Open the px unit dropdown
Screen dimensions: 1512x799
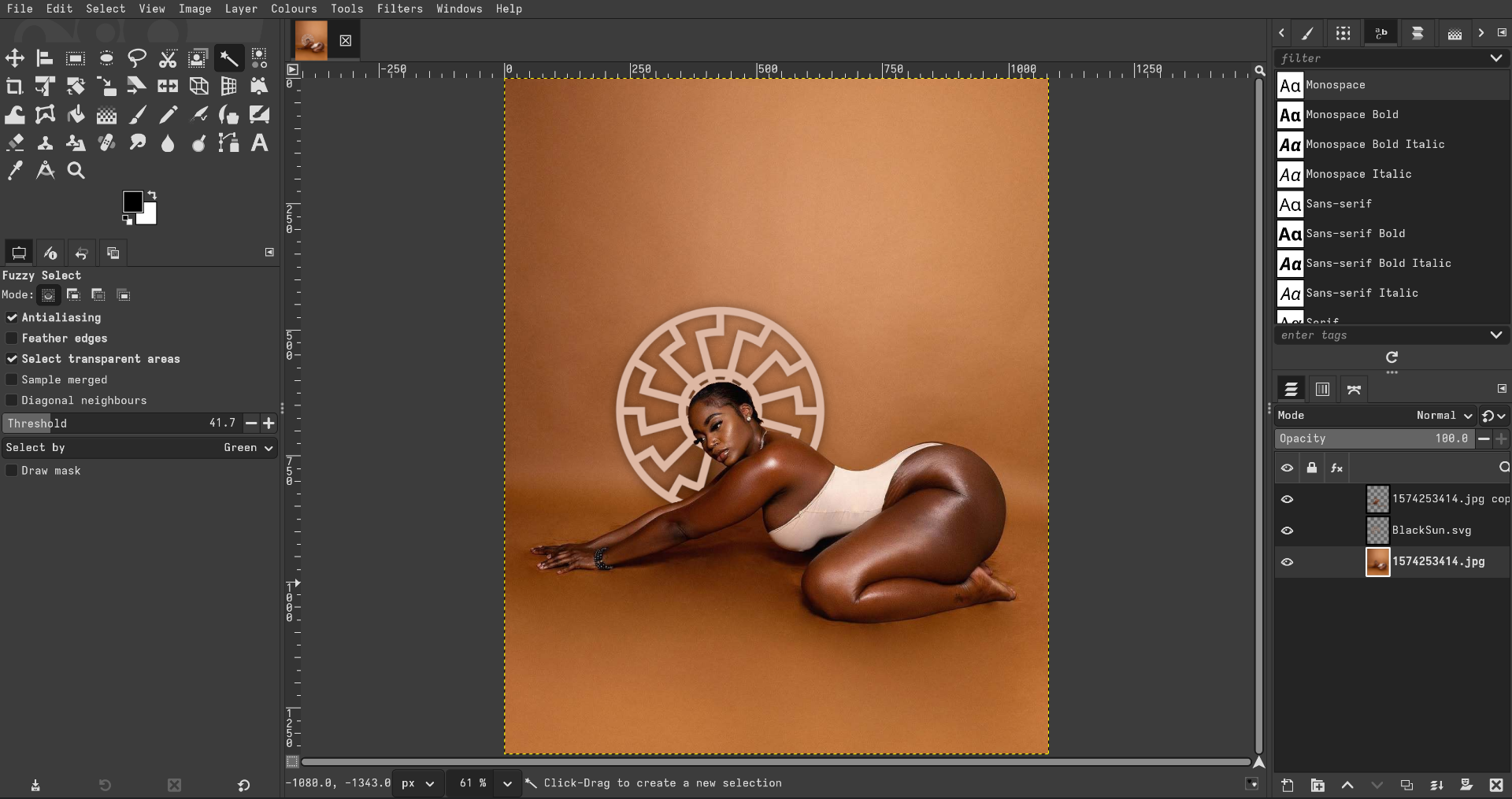pyautogui.click(x=418, y=783)
